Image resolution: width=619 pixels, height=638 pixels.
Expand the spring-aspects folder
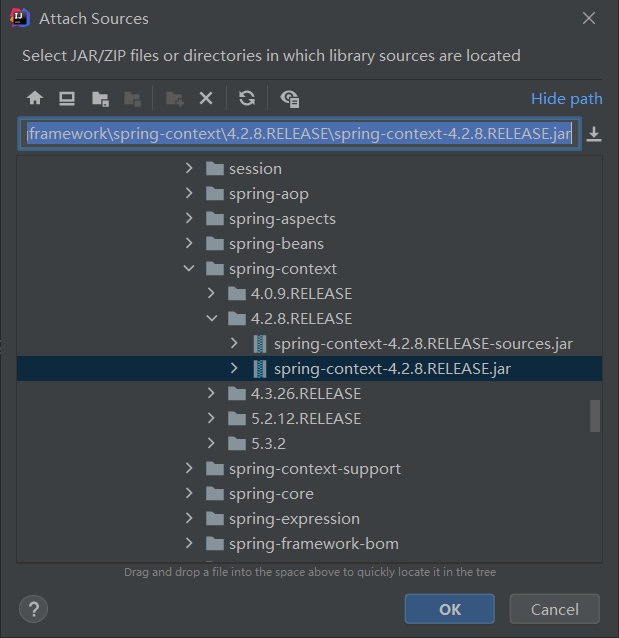click(189, 218)
